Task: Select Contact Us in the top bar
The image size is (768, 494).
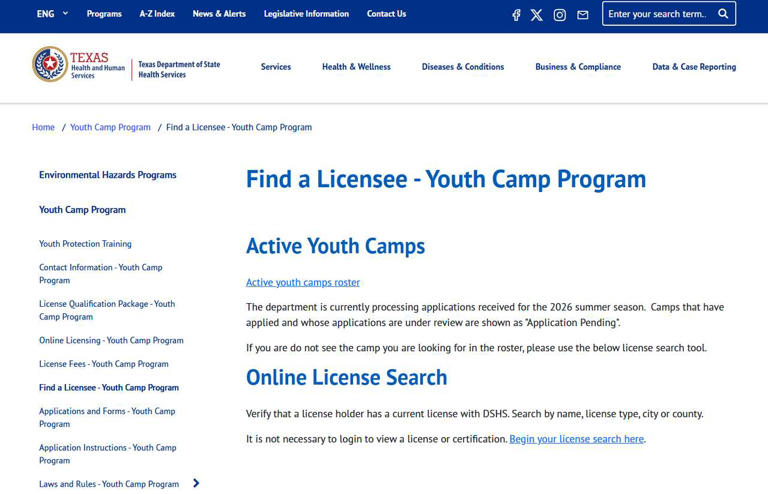Action: click(386, 14)
